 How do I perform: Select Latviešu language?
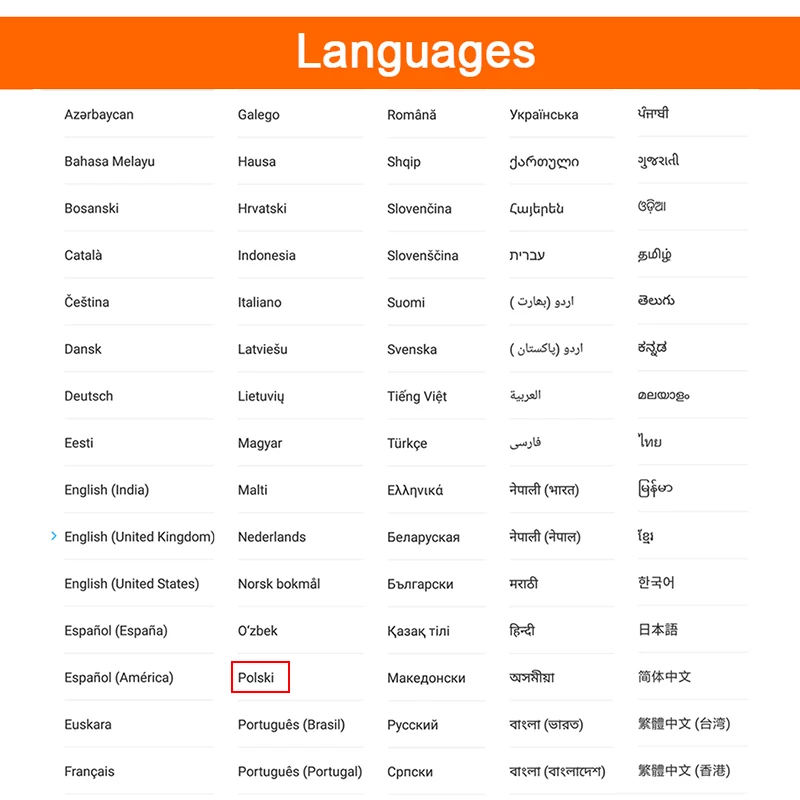pyautogui.click(x=263, y=349)
